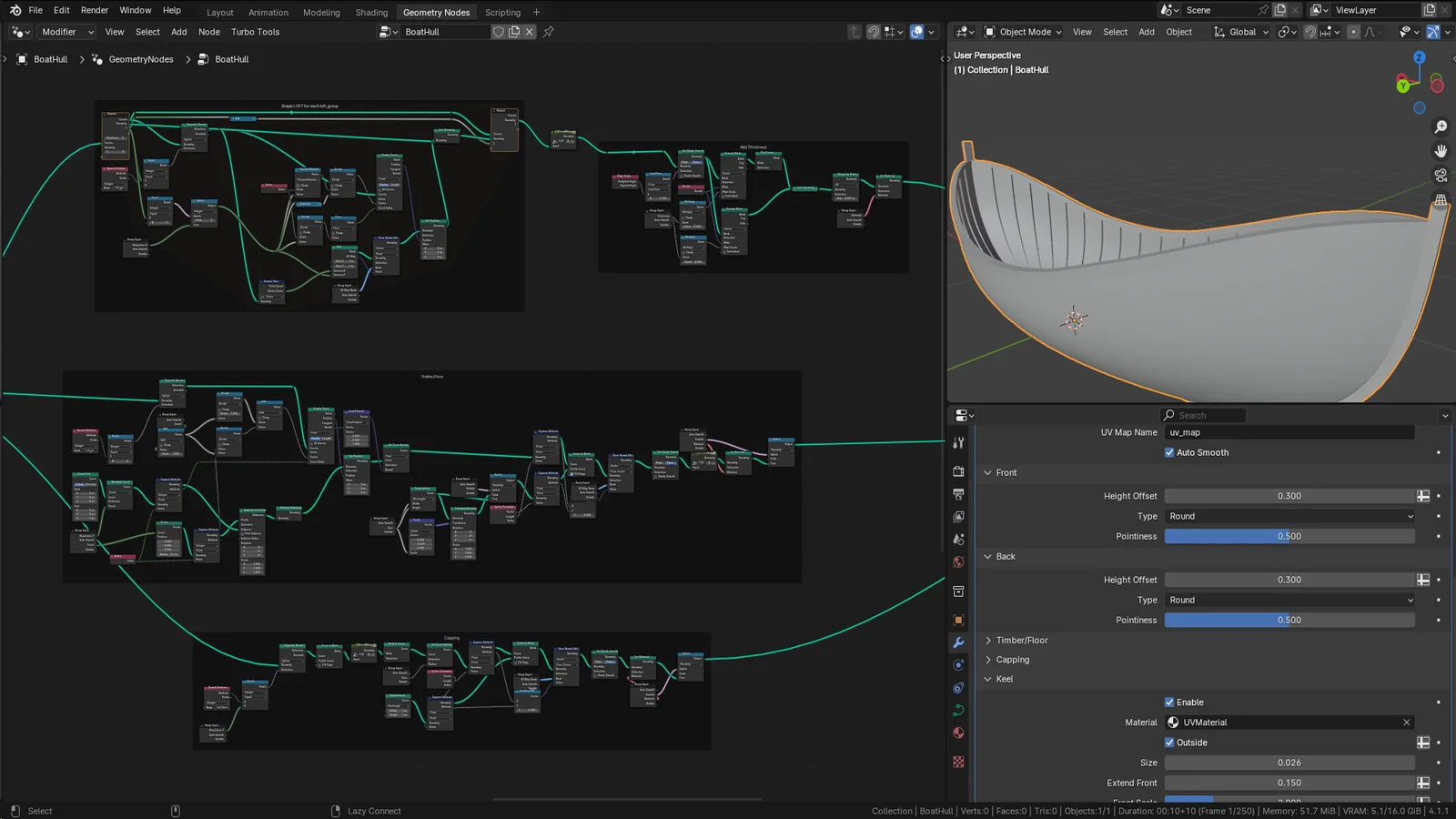Uncheck Outside under the Keel section
This screenshot has height=819, width=1456.
coord(1169,742)
